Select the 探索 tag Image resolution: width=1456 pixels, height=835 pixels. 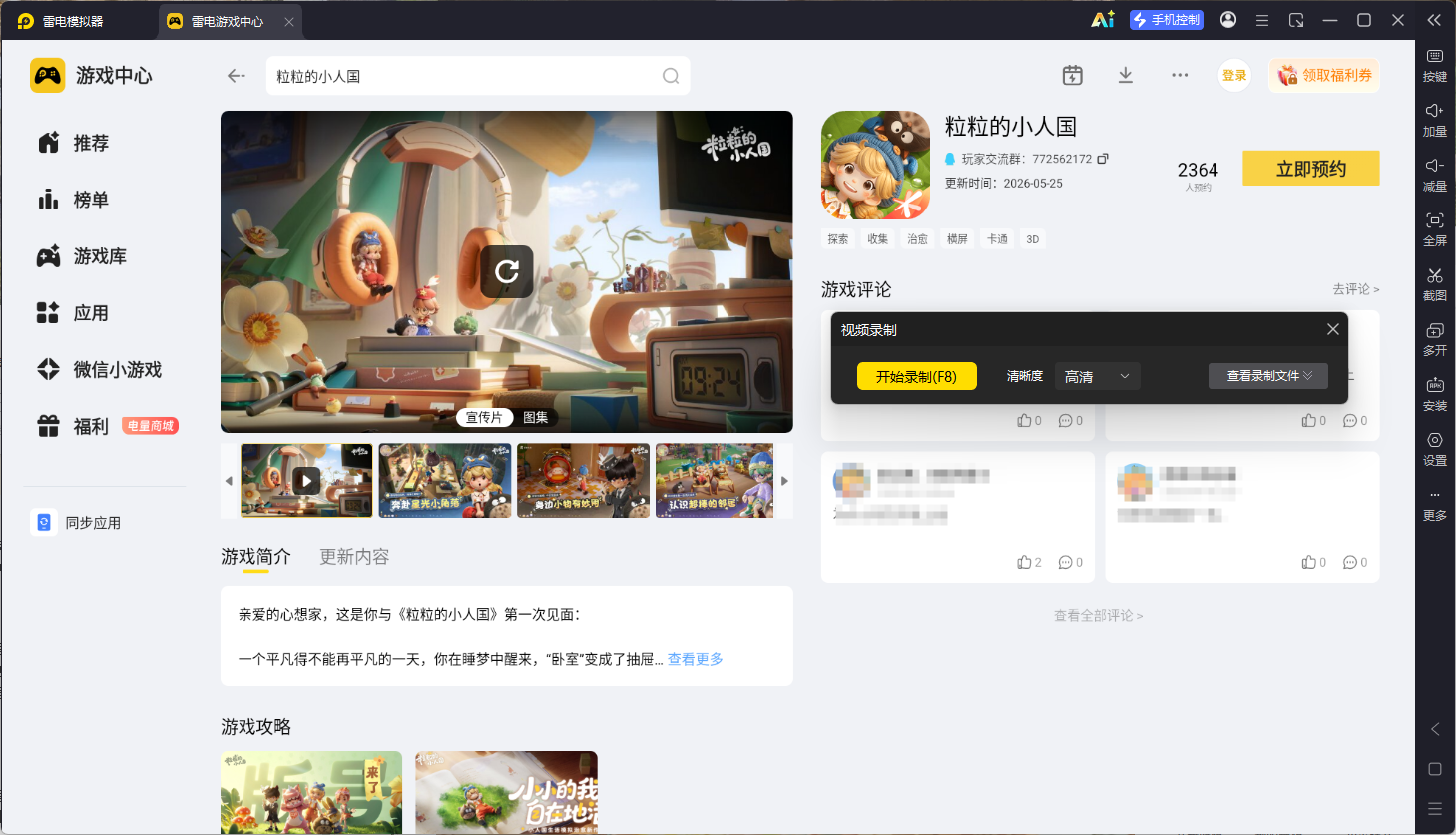838,239
